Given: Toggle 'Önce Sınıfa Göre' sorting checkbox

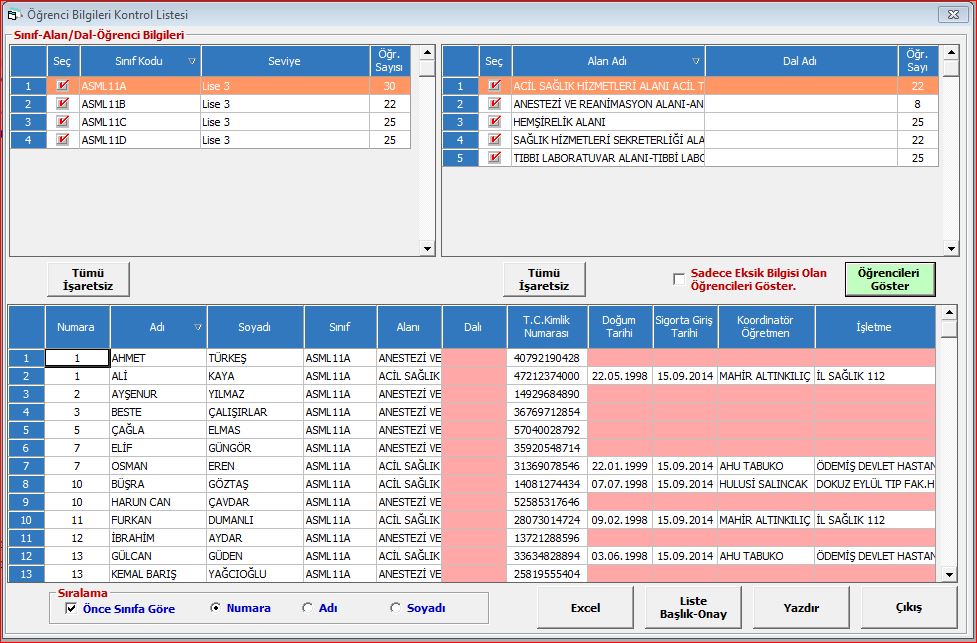Looking at the screenshot, I should 71,608.
